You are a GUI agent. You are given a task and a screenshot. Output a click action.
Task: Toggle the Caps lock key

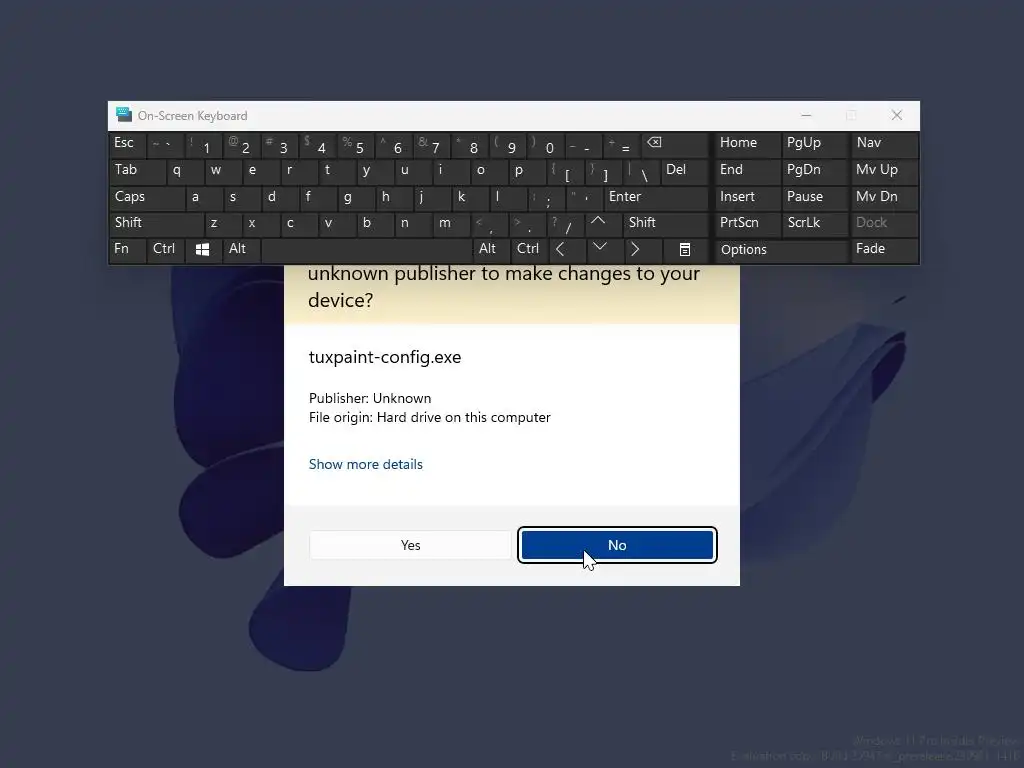(x=146, y=197)
